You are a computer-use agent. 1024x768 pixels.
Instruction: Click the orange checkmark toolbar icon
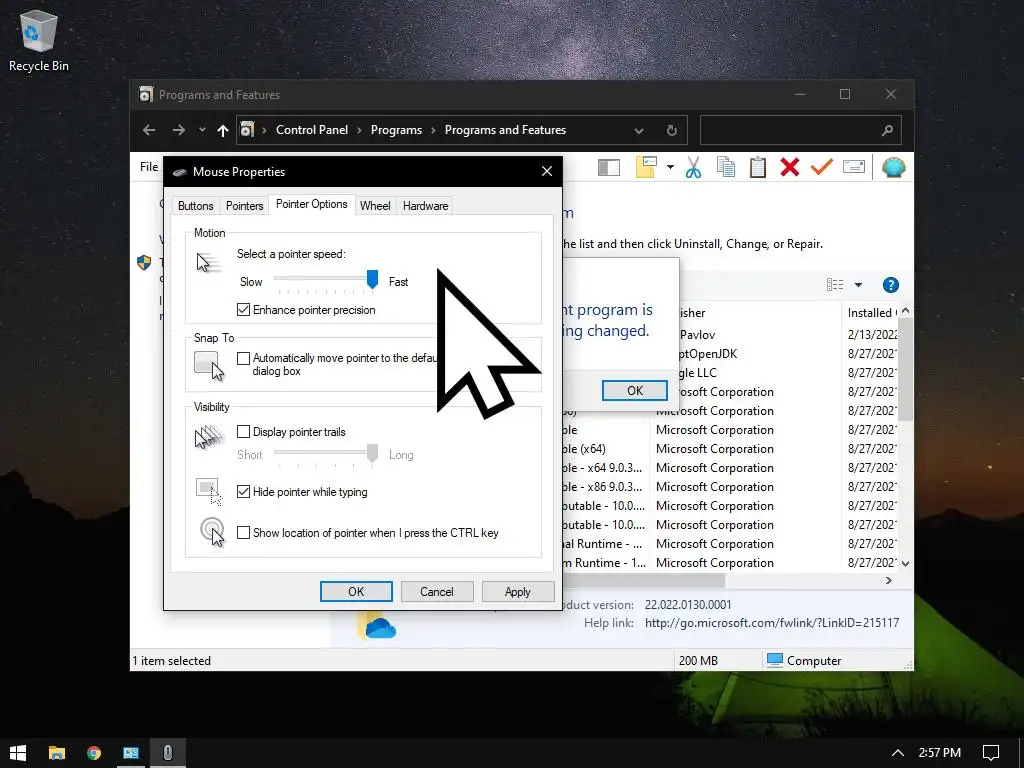(822, 167)
